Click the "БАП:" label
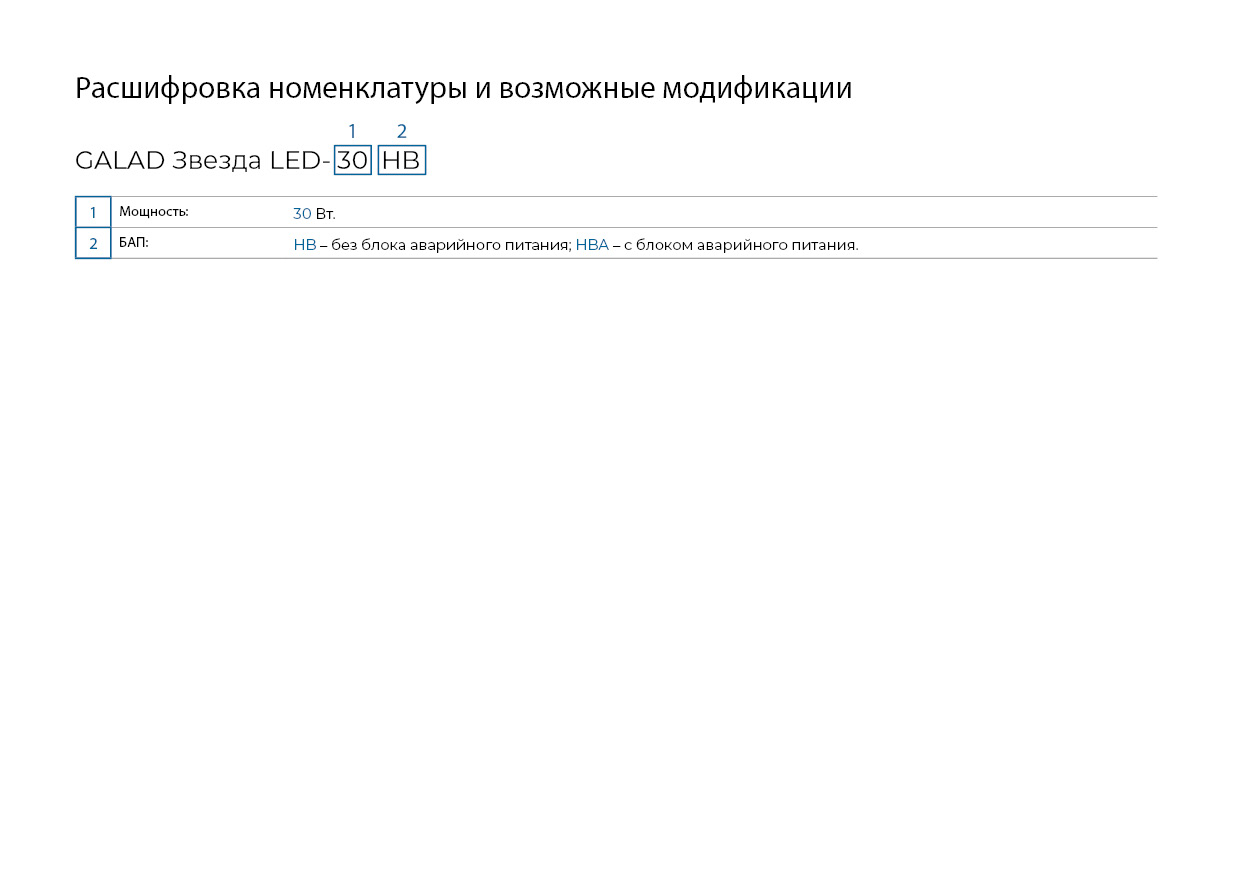 click(133, 243)
